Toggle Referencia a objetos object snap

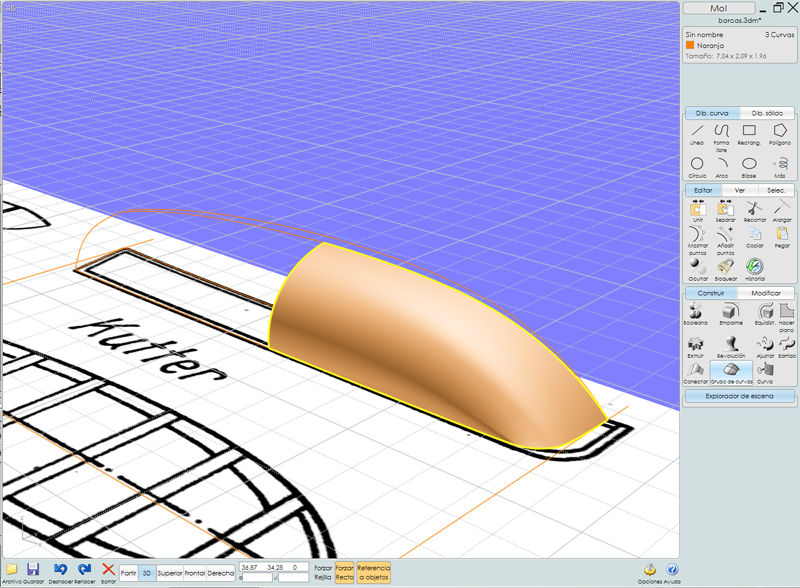[x=373, y=572]
